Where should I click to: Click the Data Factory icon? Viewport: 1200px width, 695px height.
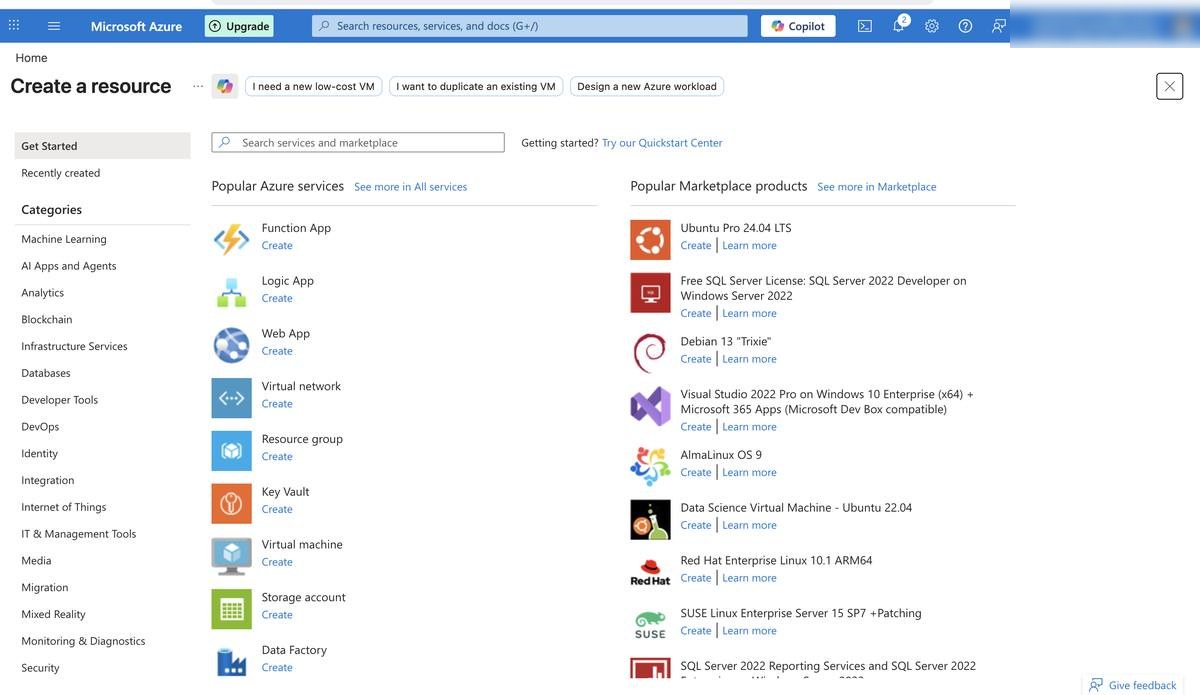pyautogui.click(x=231, y=661)
